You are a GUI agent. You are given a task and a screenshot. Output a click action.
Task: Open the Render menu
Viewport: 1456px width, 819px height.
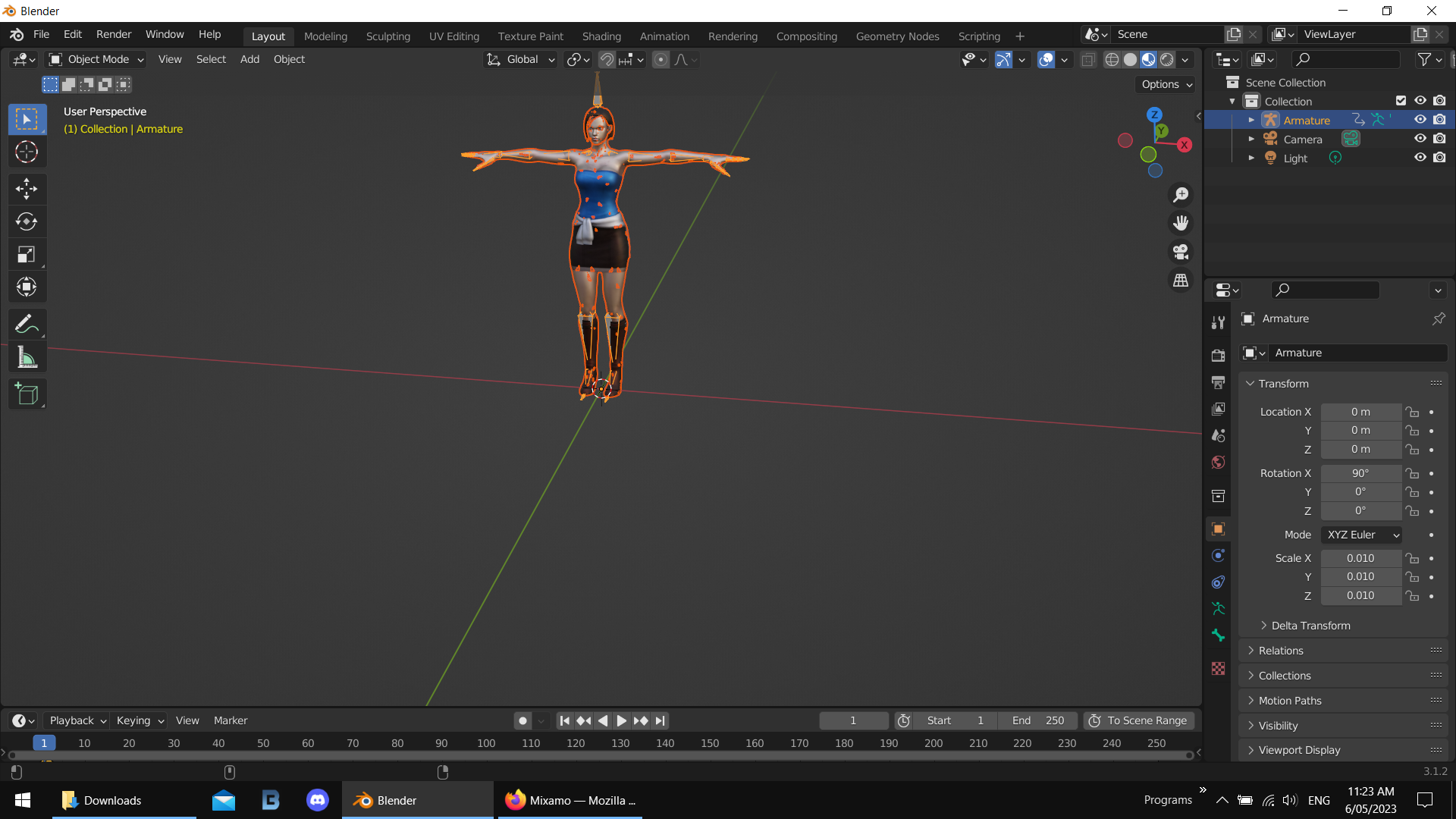[x=114, y=34]
